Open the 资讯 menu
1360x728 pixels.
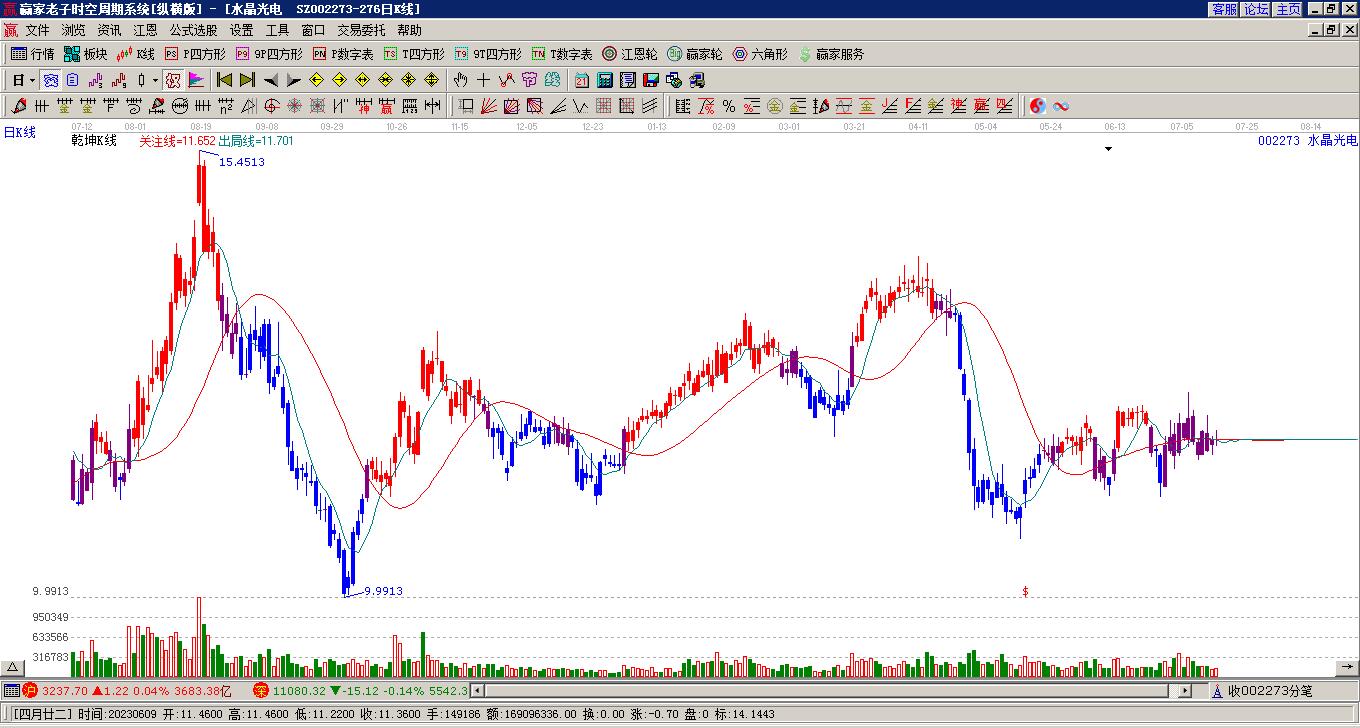(110, 31)
